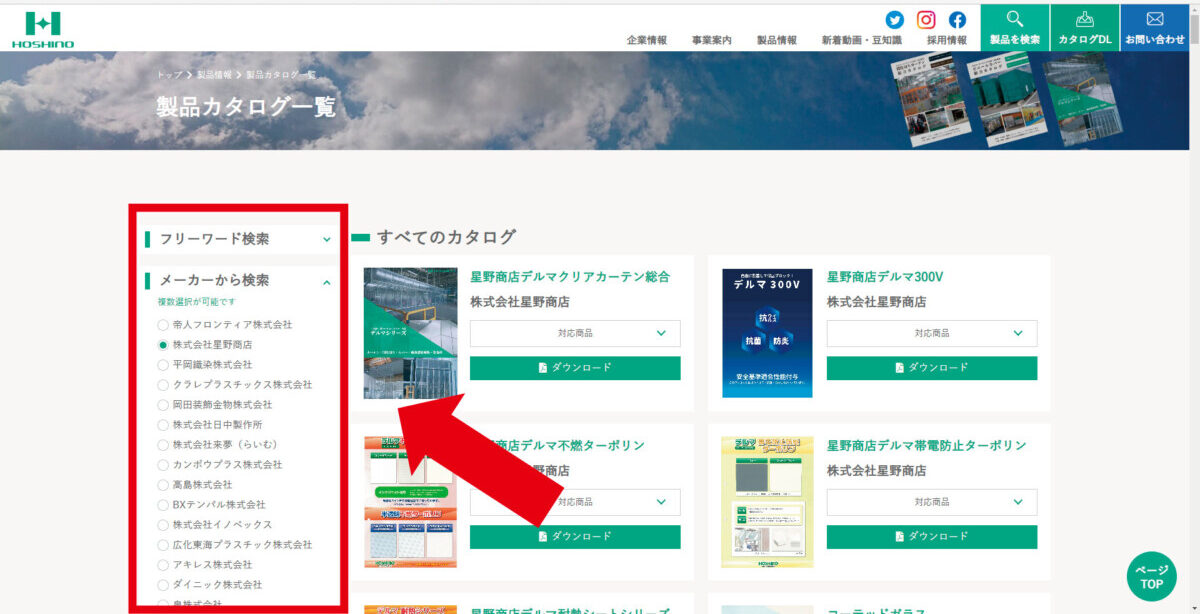Download the デルマ300V catalog

click(x=932, y=368)
